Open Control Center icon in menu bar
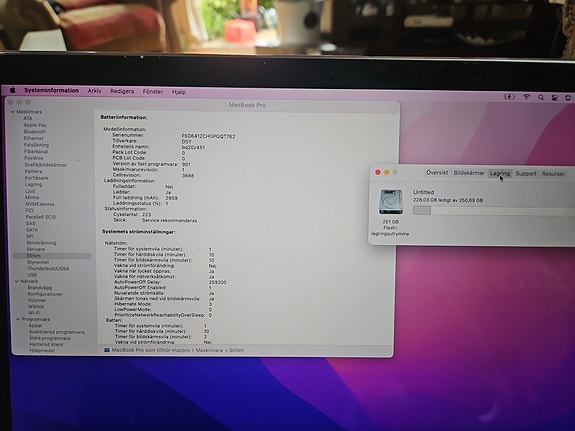The image size is (575, 431). pos(554,98)
